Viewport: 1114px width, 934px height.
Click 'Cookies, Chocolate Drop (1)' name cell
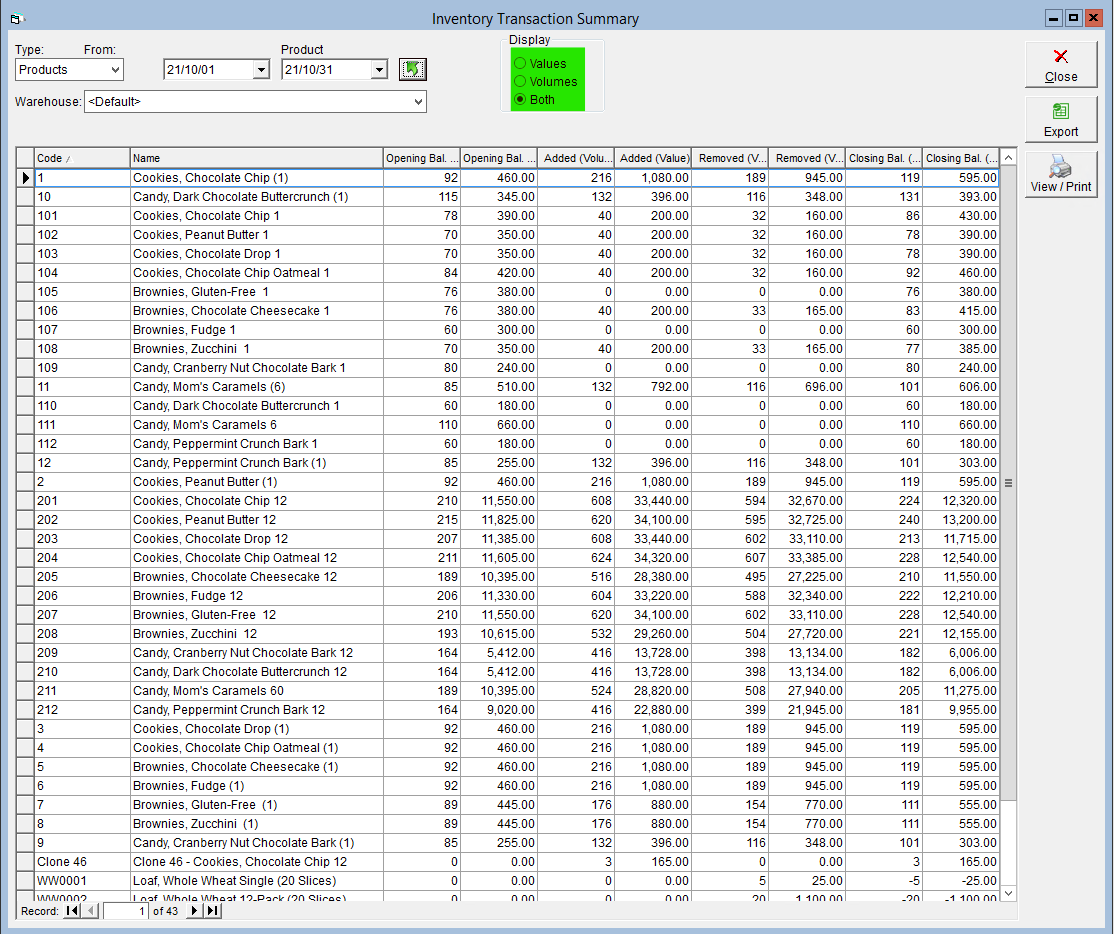[x=256, y=729]
